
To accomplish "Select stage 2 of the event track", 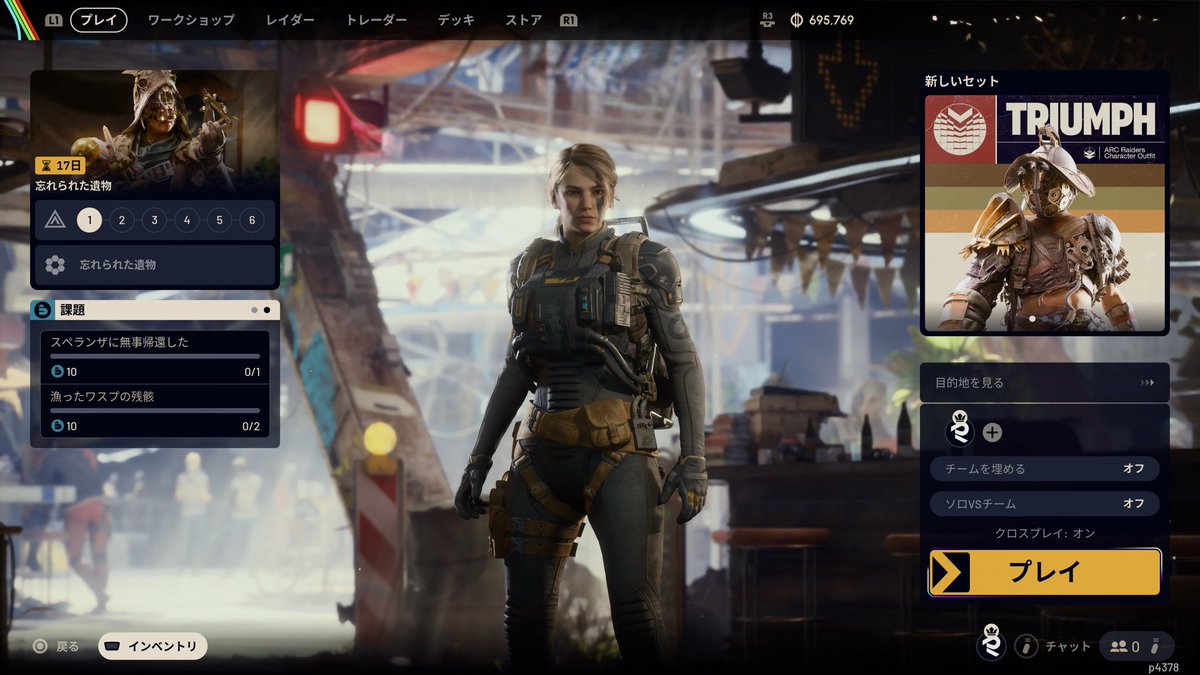I will tap(122, 220).
